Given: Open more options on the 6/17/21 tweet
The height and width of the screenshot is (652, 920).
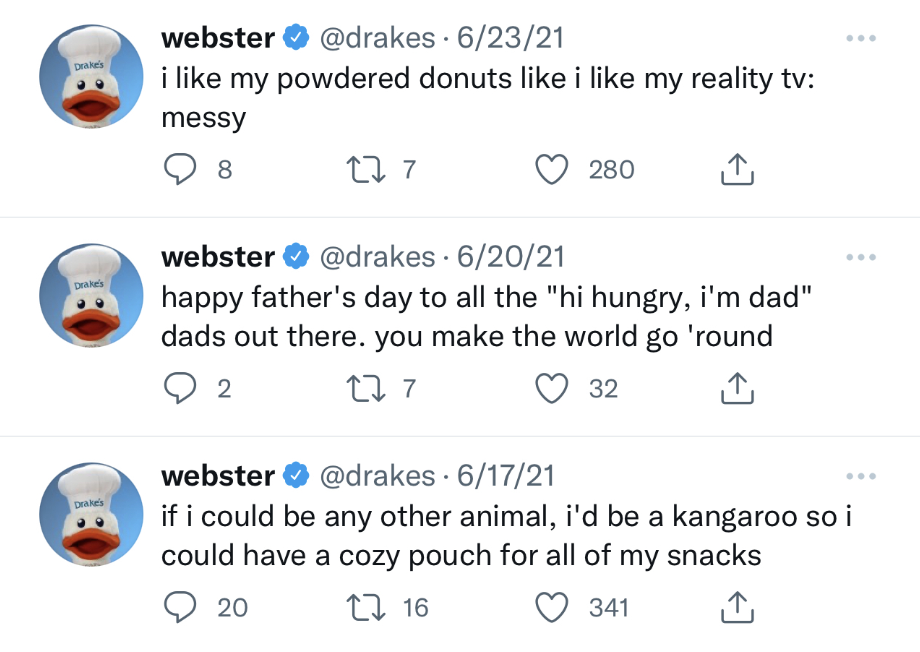Looking at the screenshot, I should coord(860,475).
